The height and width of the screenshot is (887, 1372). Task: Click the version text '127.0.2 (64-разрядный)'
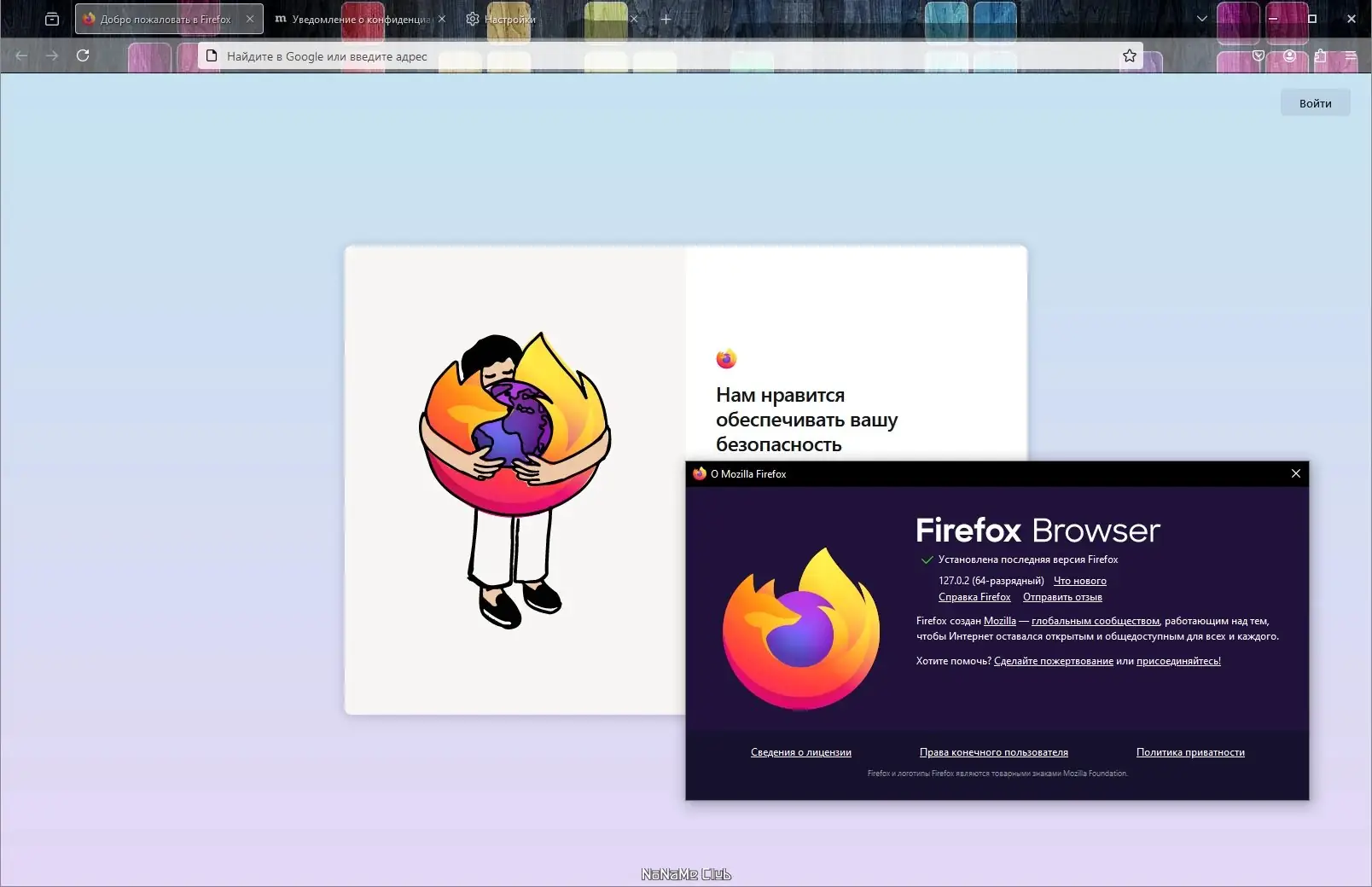(991, 581)
